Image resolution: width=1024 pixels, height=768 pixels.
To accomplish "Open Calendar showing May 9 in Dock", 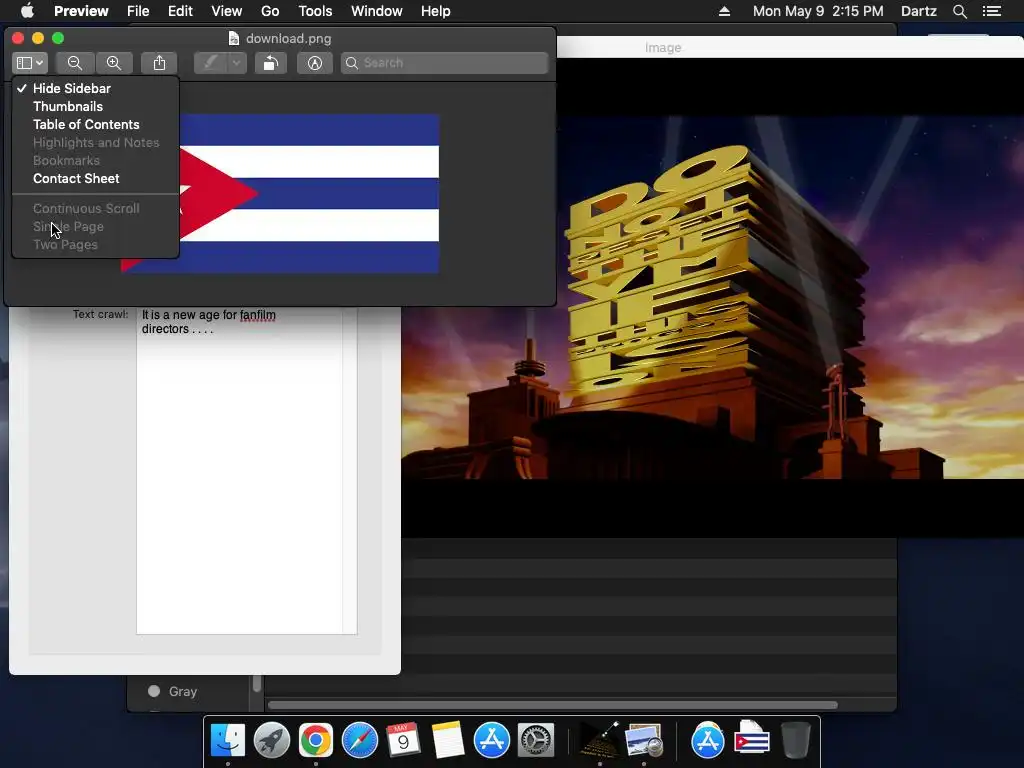I will [404, 741].
